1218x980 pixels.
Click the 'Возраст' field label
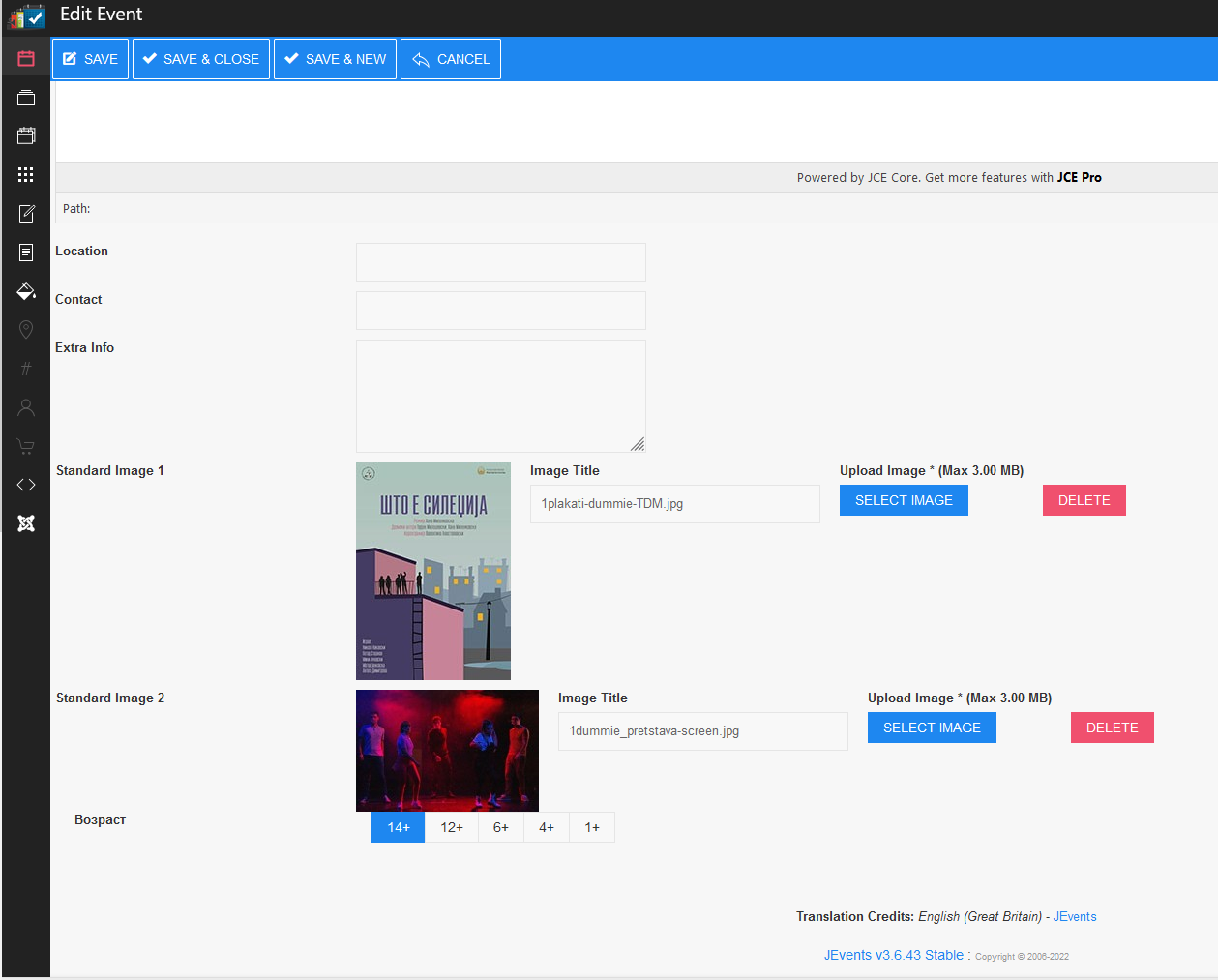tap(101, 819)
